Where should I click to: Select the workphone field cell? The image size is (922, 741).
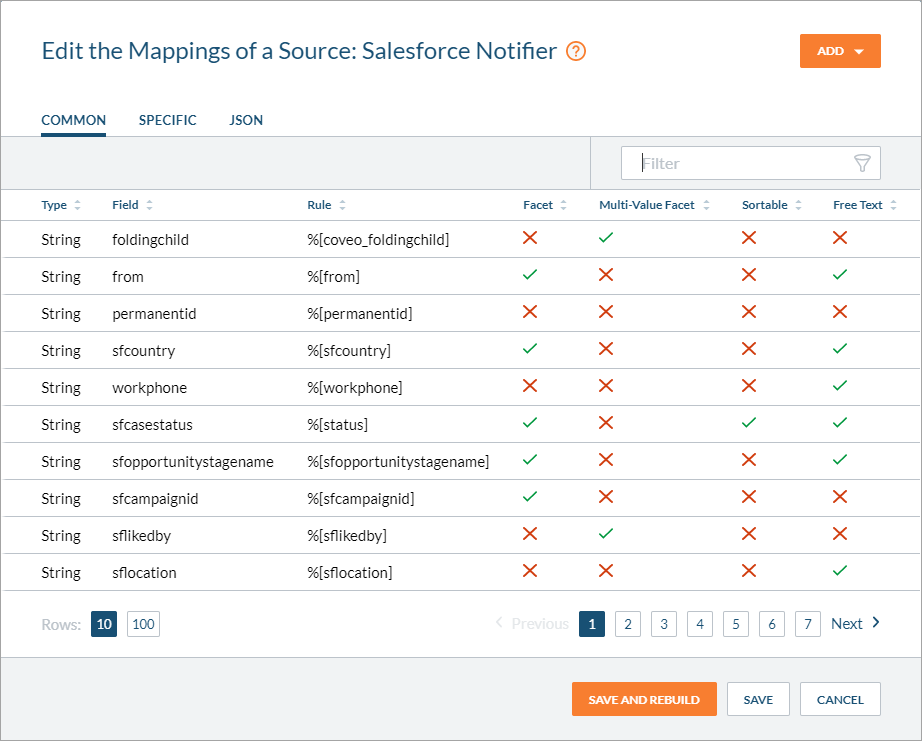click(149, 388)
